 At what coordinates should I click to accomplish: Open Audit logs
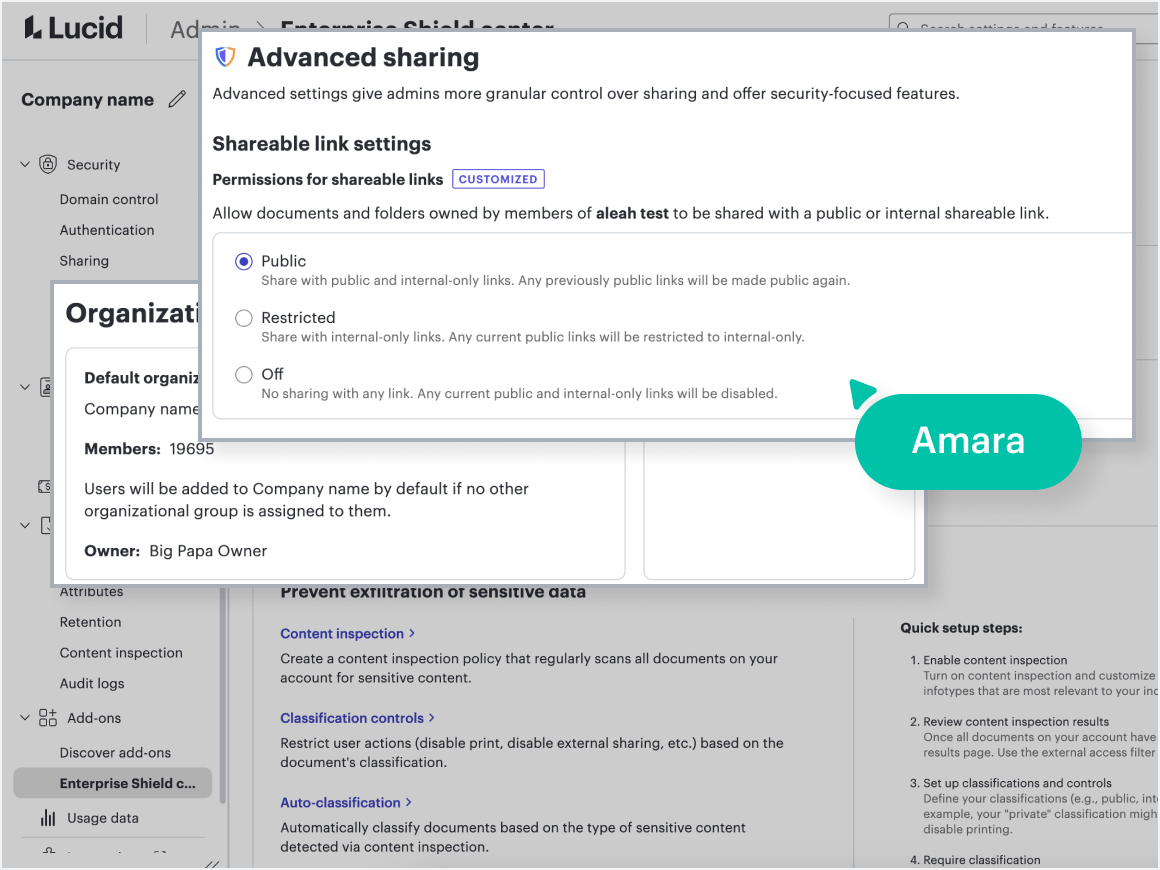pyautogui.click(x=92, y=684)
